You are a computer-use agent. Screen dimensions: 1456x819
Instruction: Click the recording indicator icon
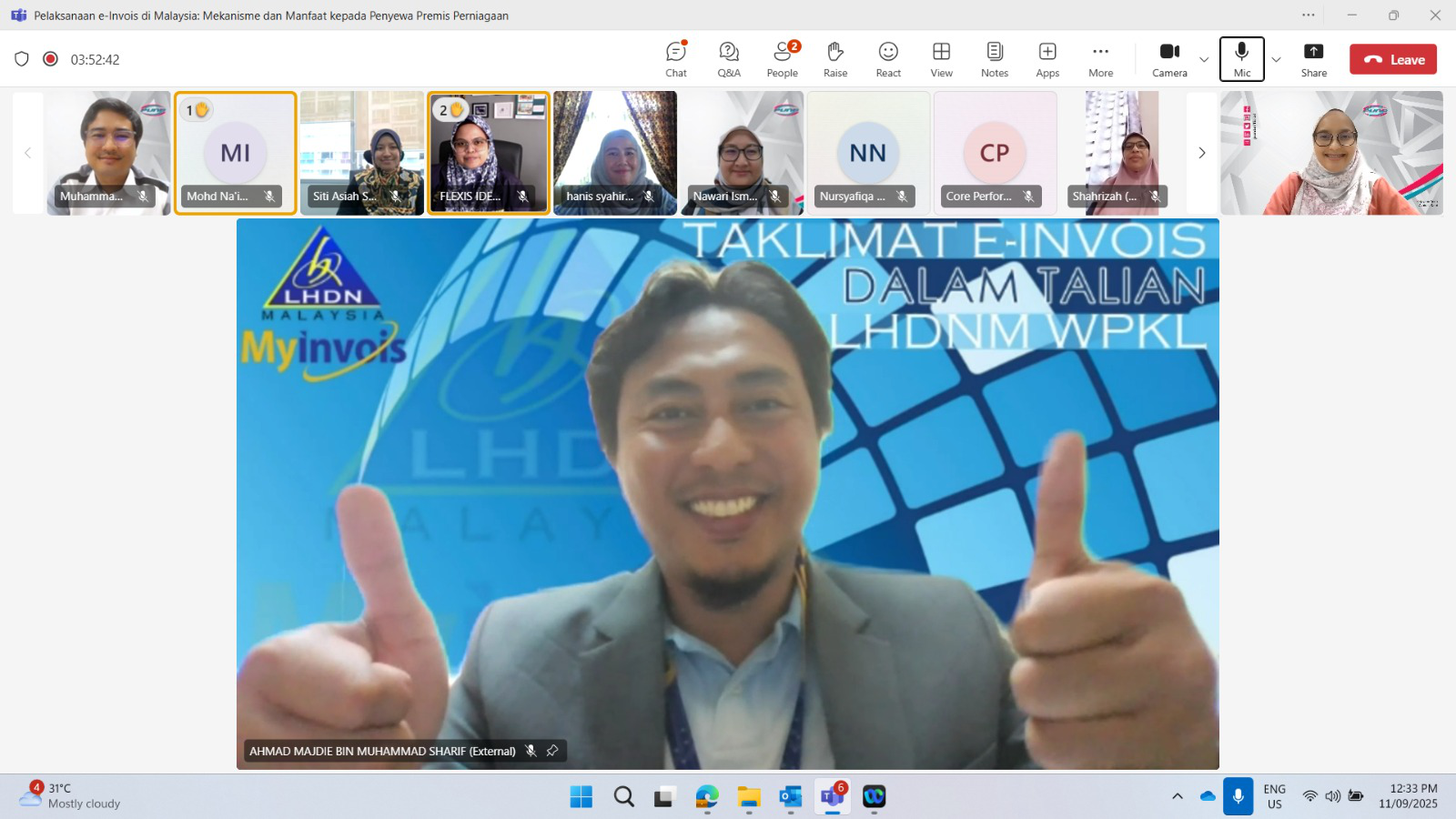coord(51,59)
